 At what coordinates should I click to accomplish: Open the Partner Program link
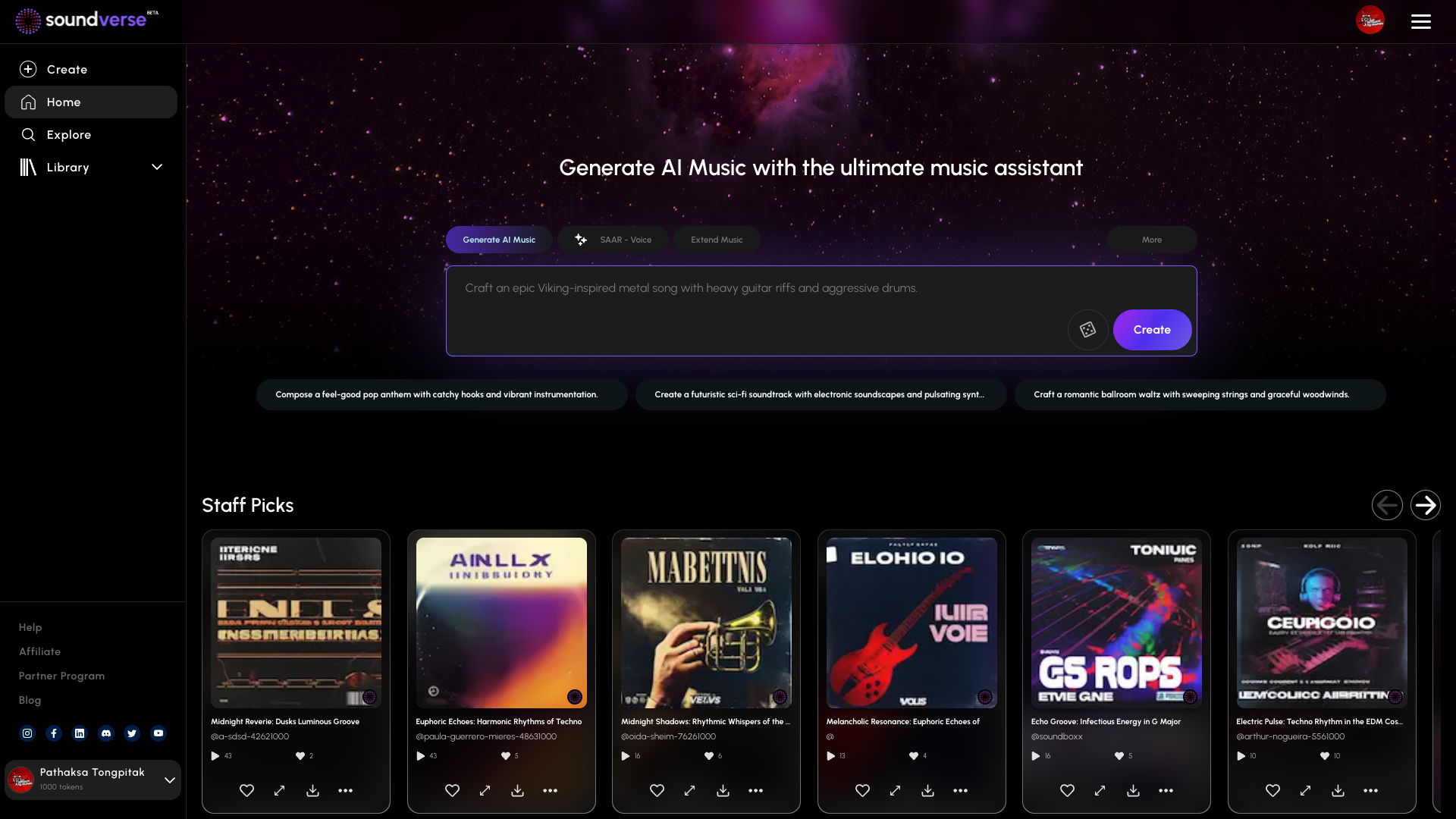coord(61,676)
